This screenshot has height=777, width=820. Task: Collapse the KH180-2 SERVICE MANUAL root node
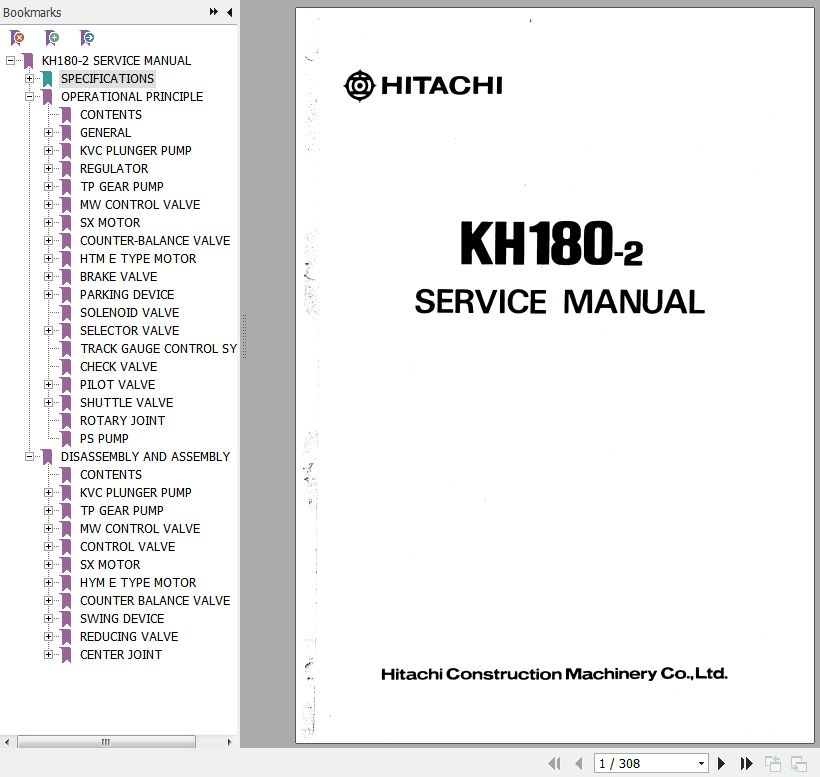(10, 61)
